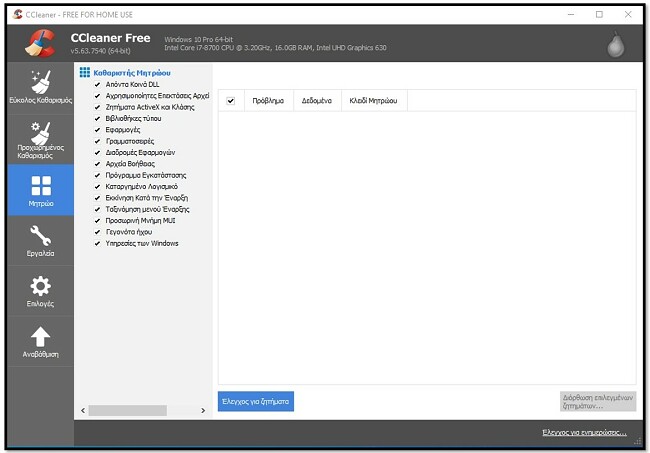Minimize the CCleaner window
The height and width of the screenshot is (453, 650).
[x=571, y=15]
